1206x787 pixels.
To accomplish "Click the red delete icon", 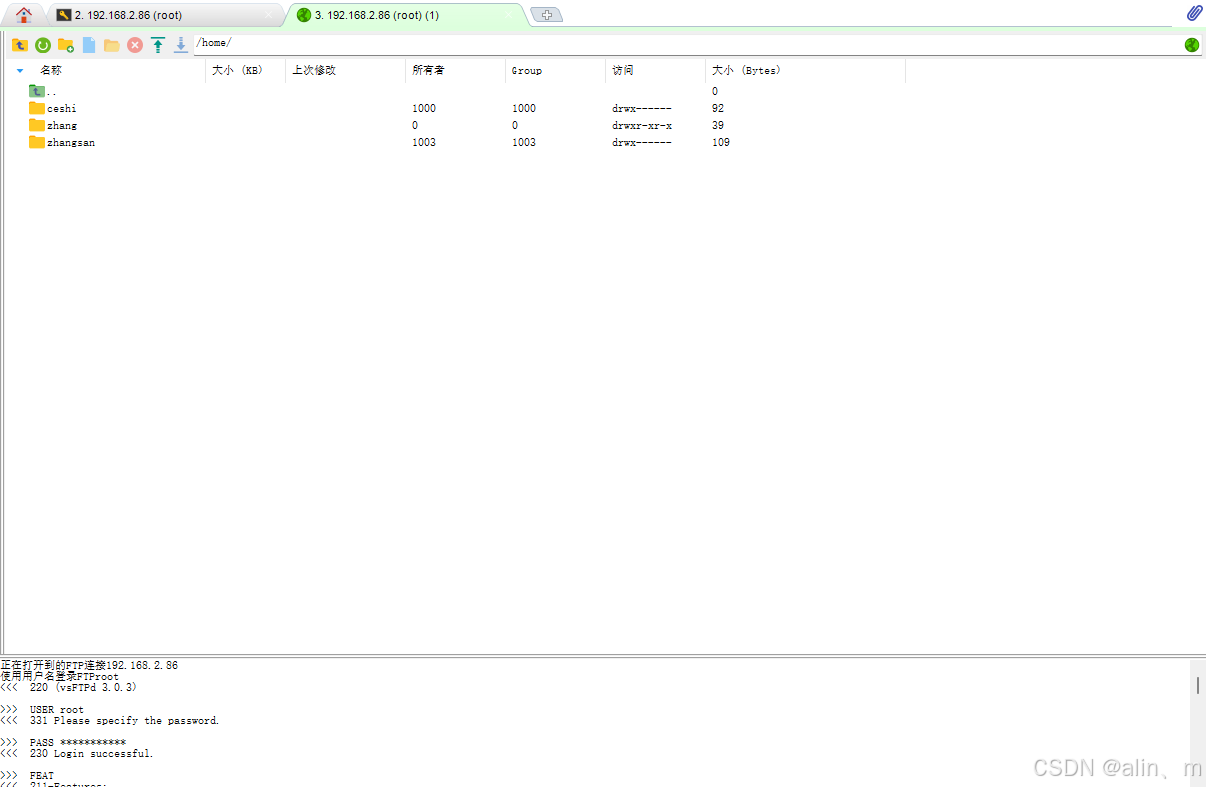I will (x=135, y=45).
